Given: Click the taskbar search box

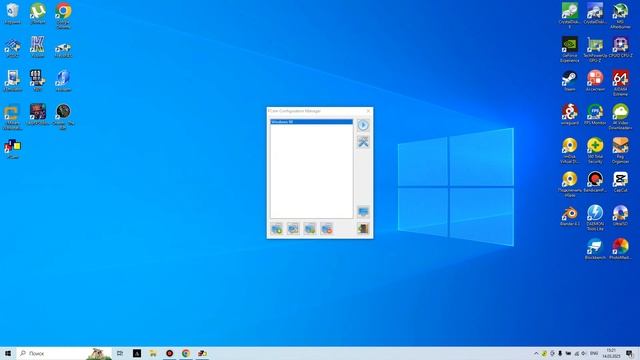Looking at the screenshot, I should coord(64,353).
